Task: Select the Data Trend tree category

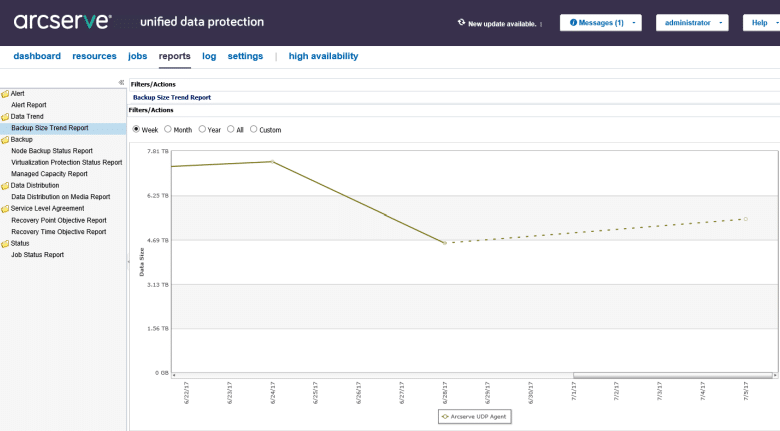Action: pos(27,116)
